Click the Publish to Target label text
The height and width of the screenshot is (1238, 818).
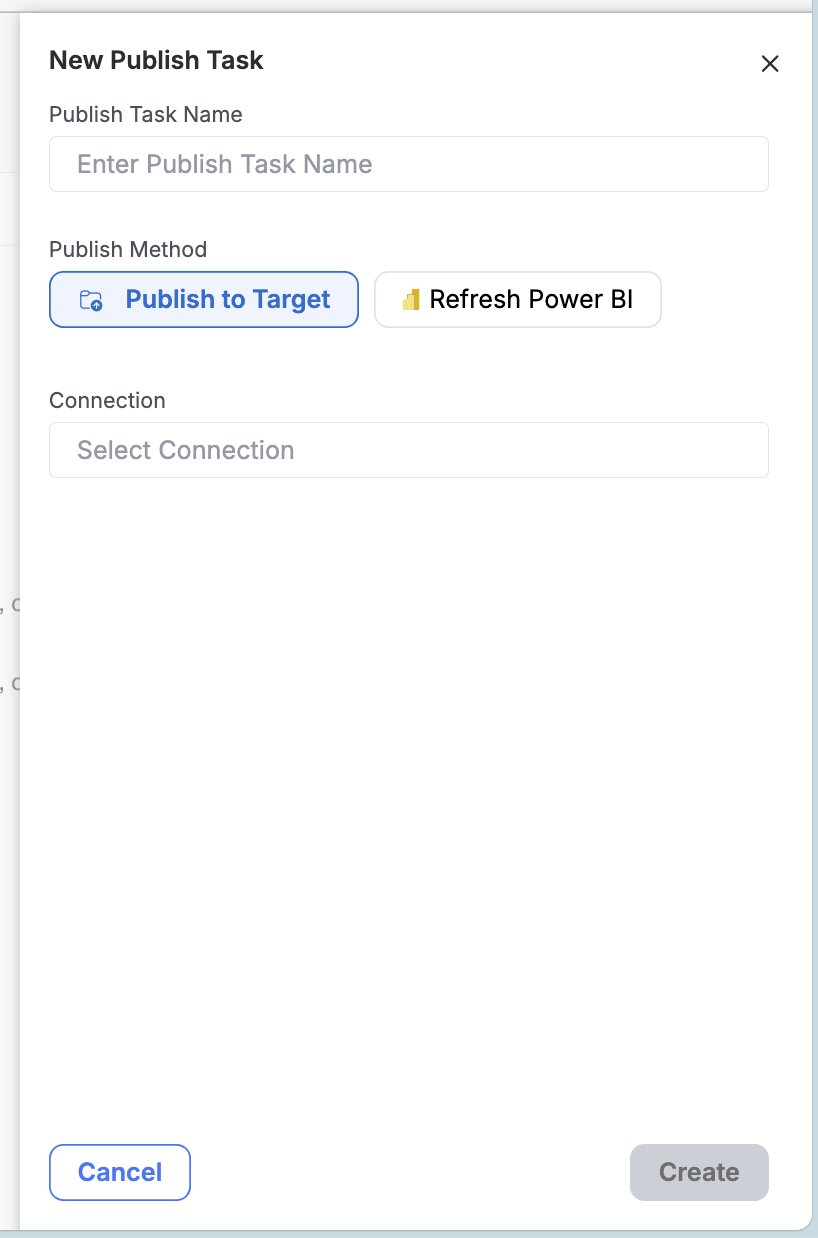(228, 299)
